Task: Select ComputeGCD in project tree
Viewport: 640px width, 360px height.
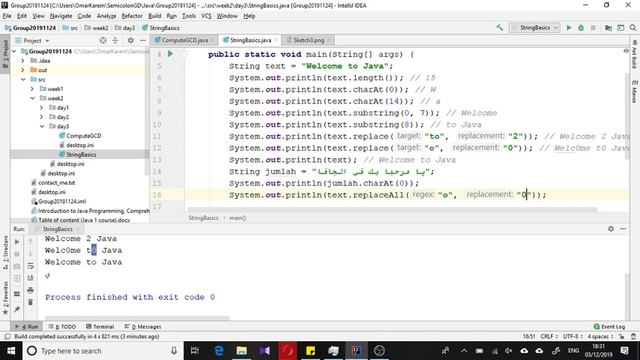Action: click(83, 136)
